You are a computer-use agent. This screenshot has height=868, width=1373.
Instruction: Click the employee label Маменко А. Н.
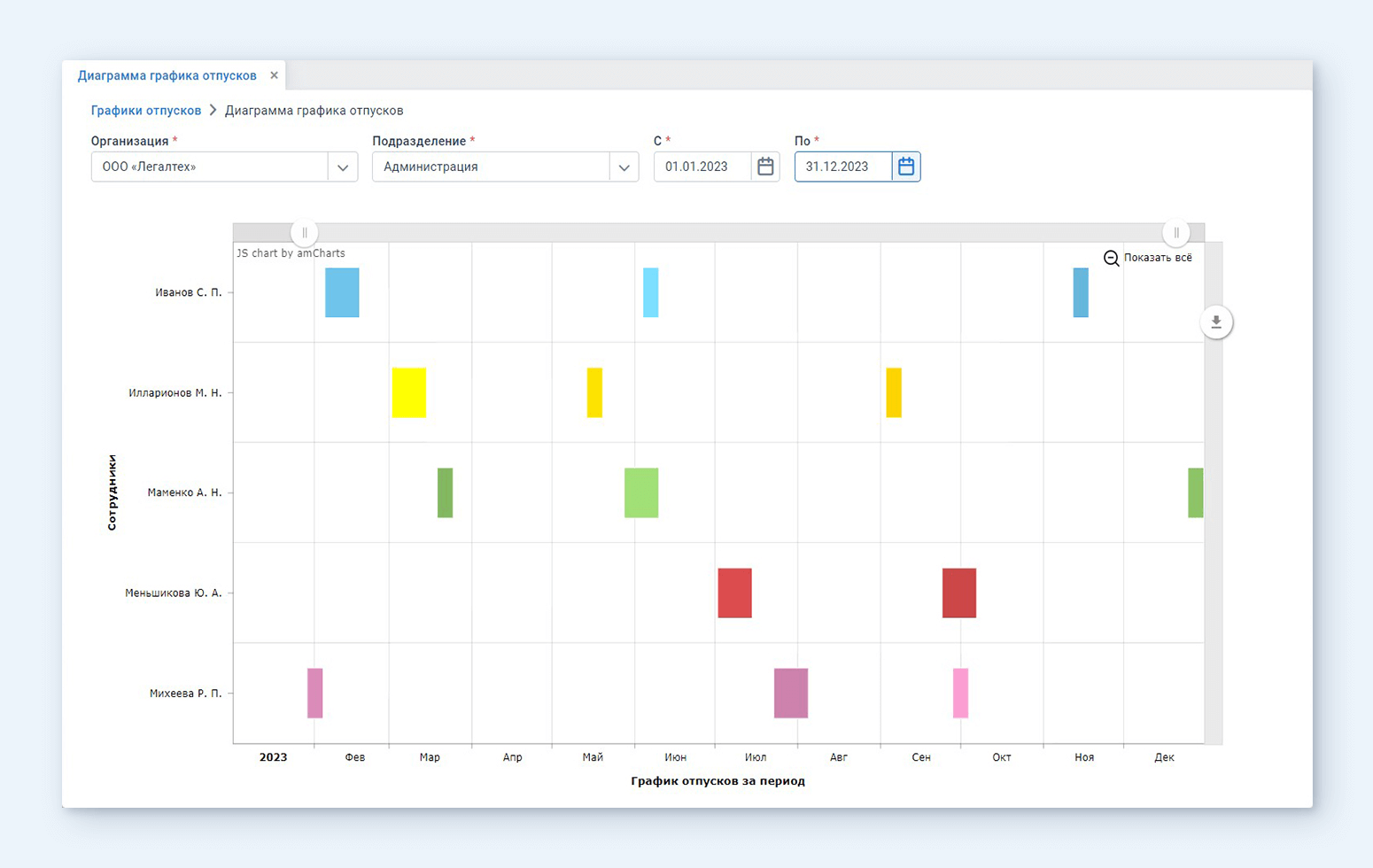pos(185,492)
